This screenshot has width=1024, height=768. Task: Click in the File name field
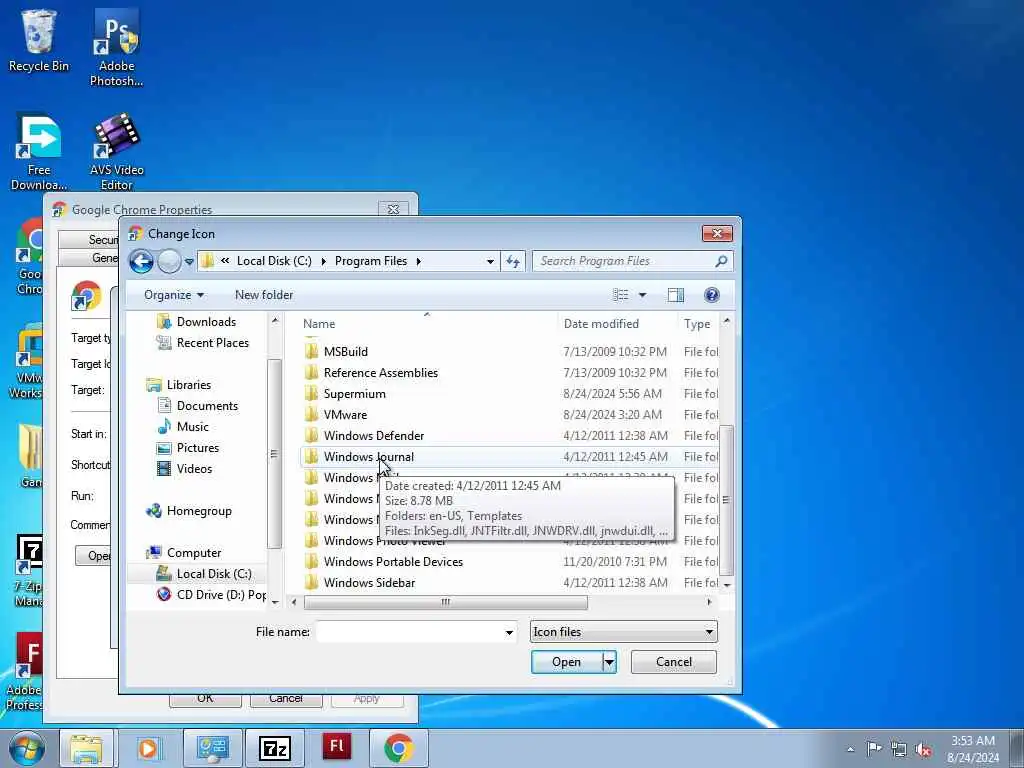(x=409, y=632)
